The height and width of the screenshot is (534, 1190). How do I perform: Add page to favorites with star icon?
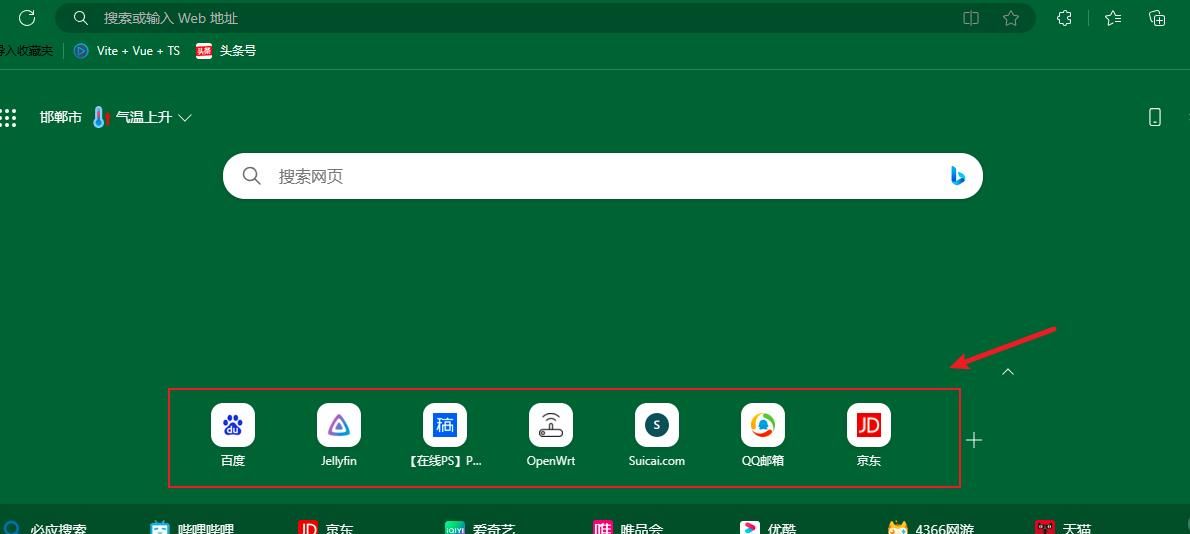pyautogui.click(x=1011, y=18)
